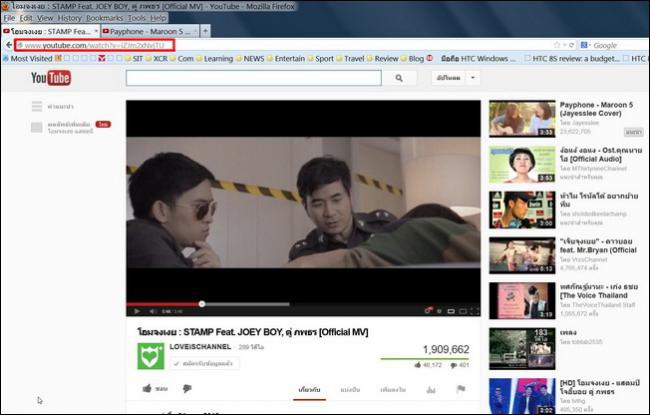
Task: Open the Sport bookmark folder
Action: (320, 58)
